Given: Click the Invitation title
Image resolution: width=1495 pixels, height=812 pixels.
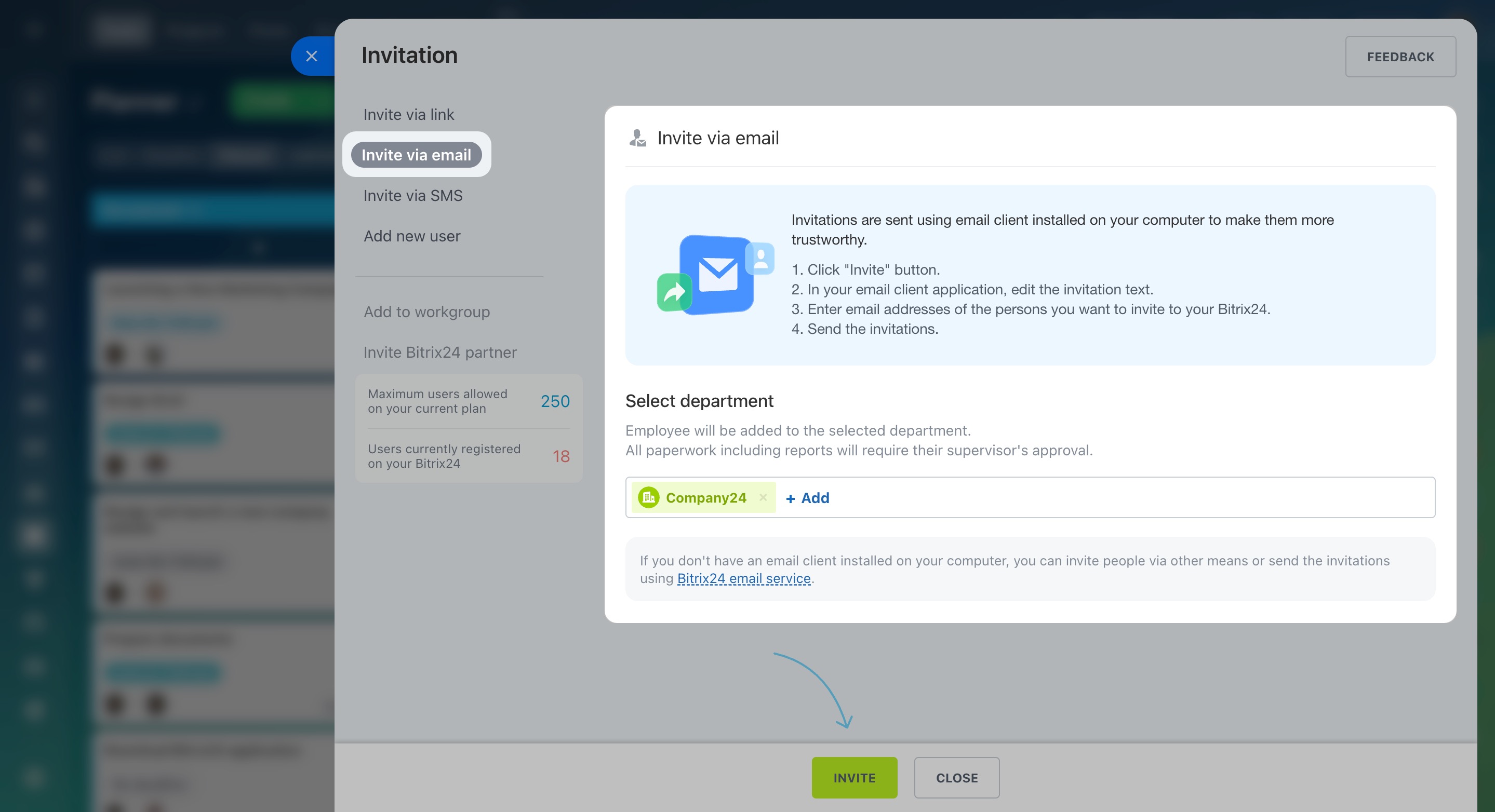Looking at the screenshot, I should pyautogui.click(x=409, y=55).
